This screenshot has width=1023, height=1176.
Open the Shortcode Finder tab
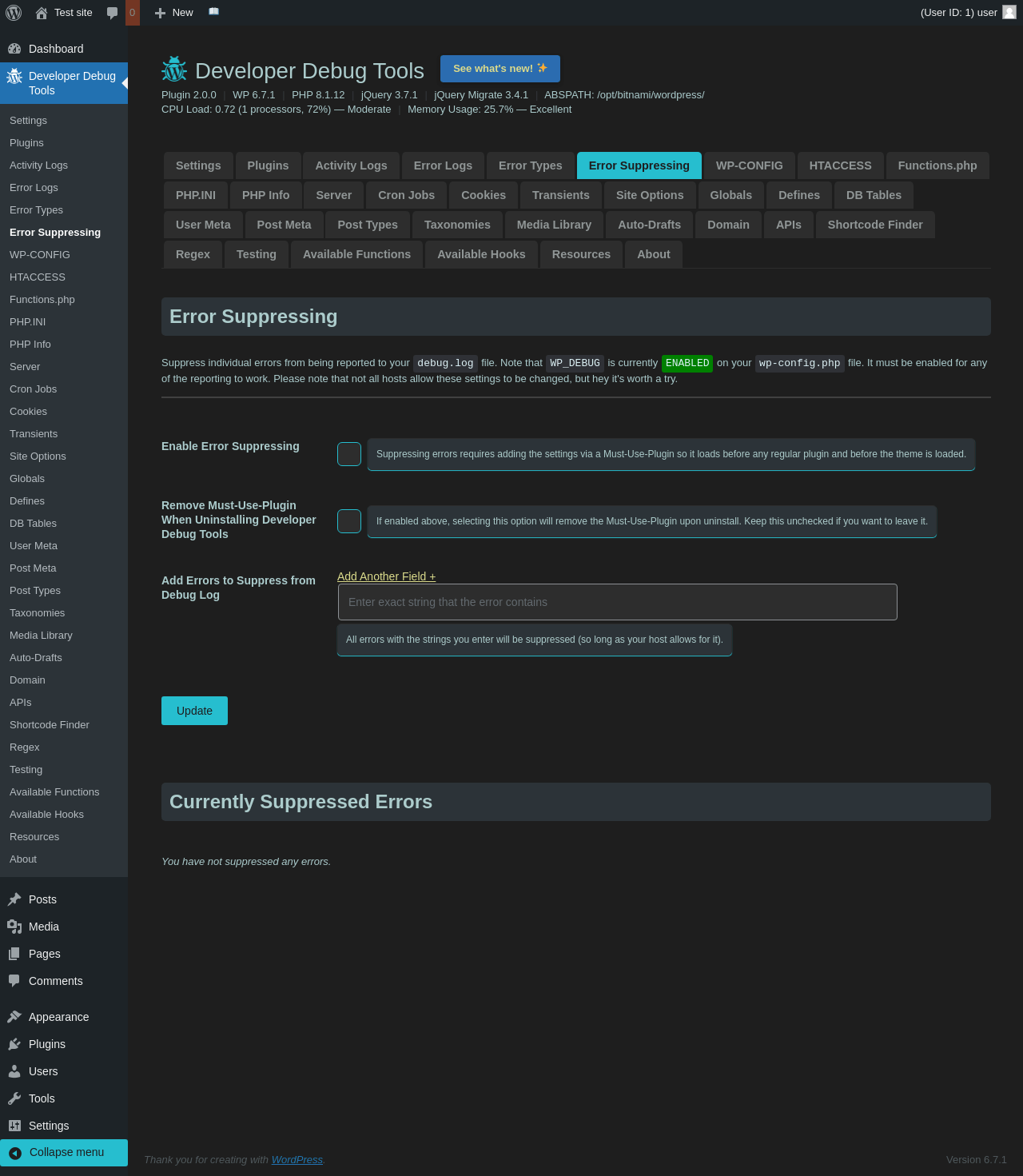click(874, 225)
